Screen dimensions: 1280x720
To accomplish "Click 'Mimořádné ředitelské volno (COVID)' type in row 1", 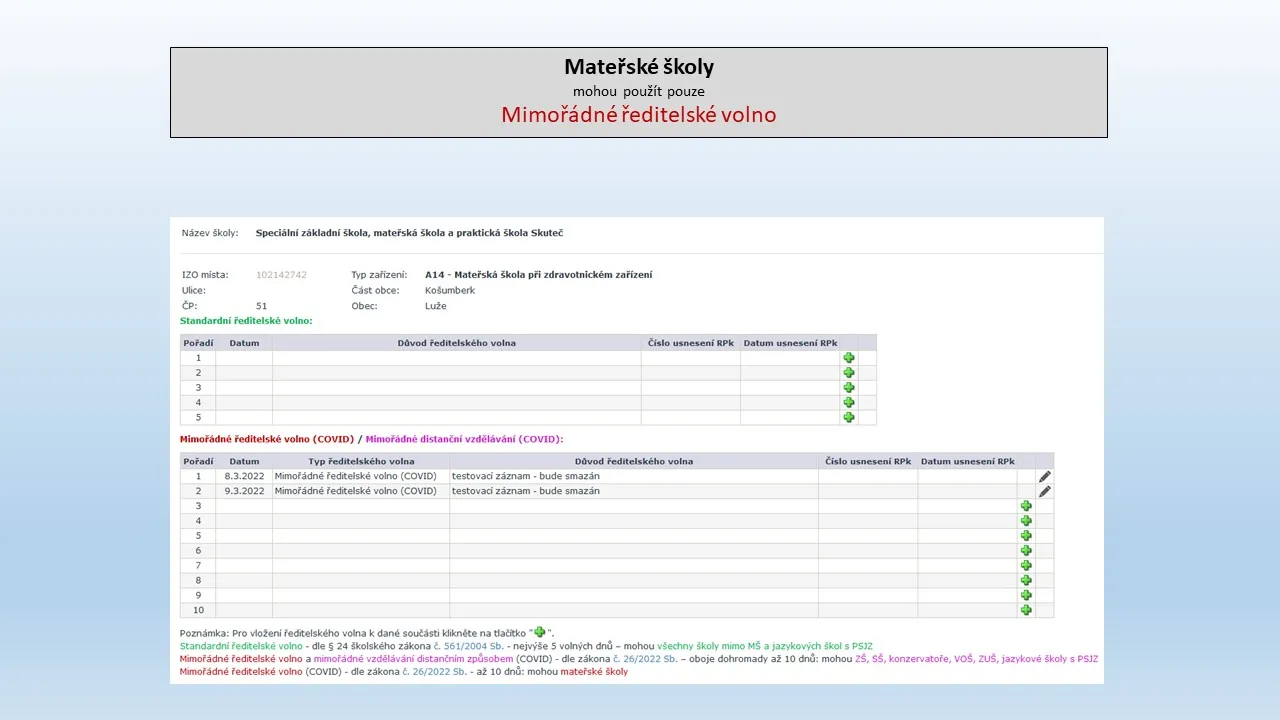I will [355, 476].
